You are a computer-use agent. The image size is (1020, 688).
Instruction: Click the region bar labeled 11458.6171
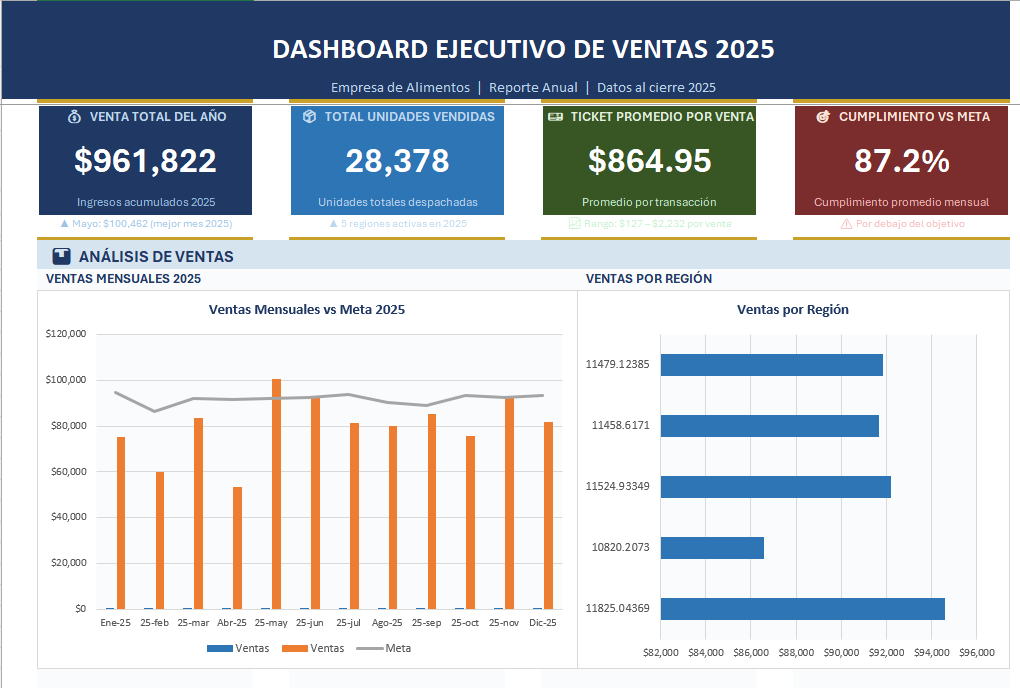770,426
